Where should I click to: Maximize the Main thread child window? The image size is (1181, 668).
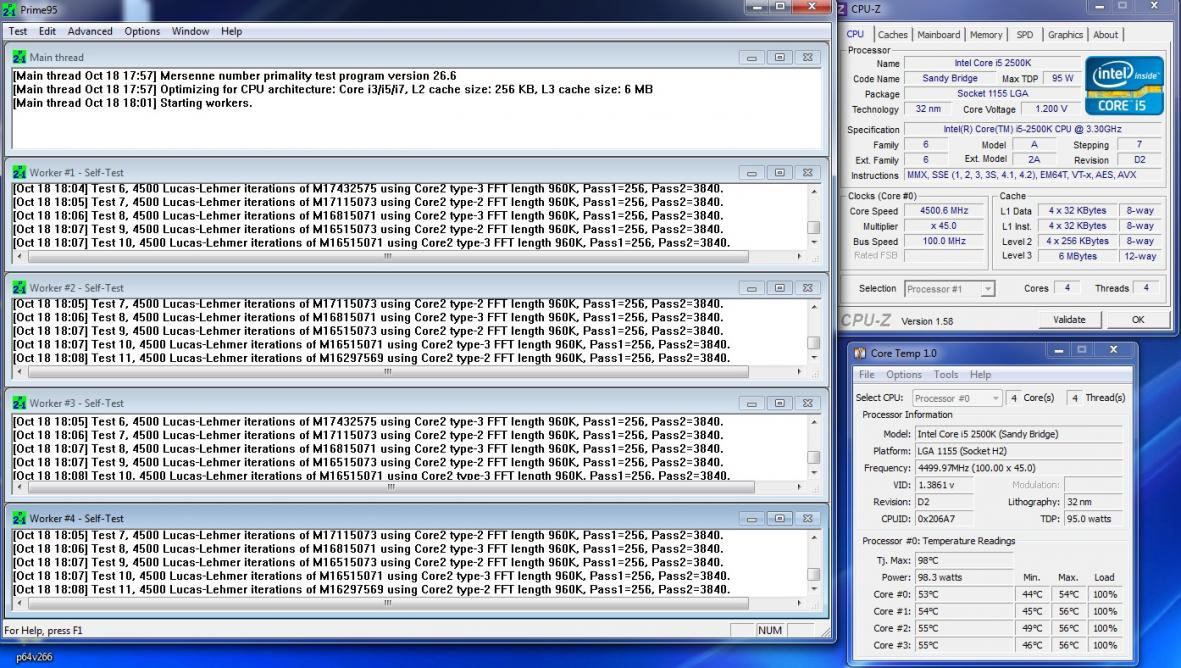(x=780, y=57)
